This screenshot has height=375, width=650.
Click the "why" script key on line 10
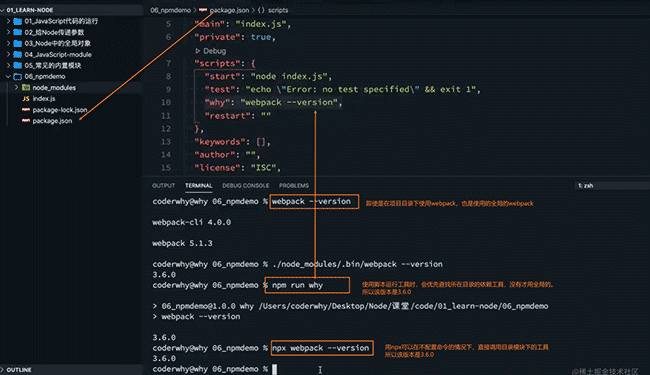pos(217,102)
